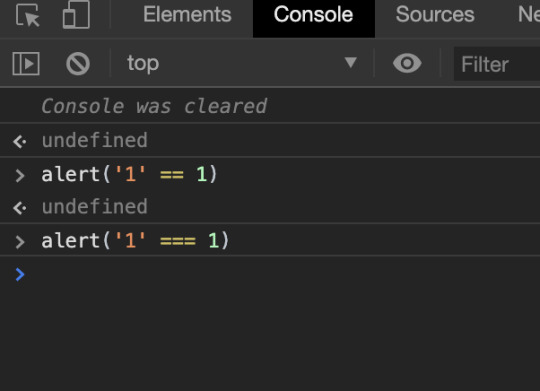Click the dropdown triangle beside top
This screenshot has width=540, height=391.
pos(351,63)
